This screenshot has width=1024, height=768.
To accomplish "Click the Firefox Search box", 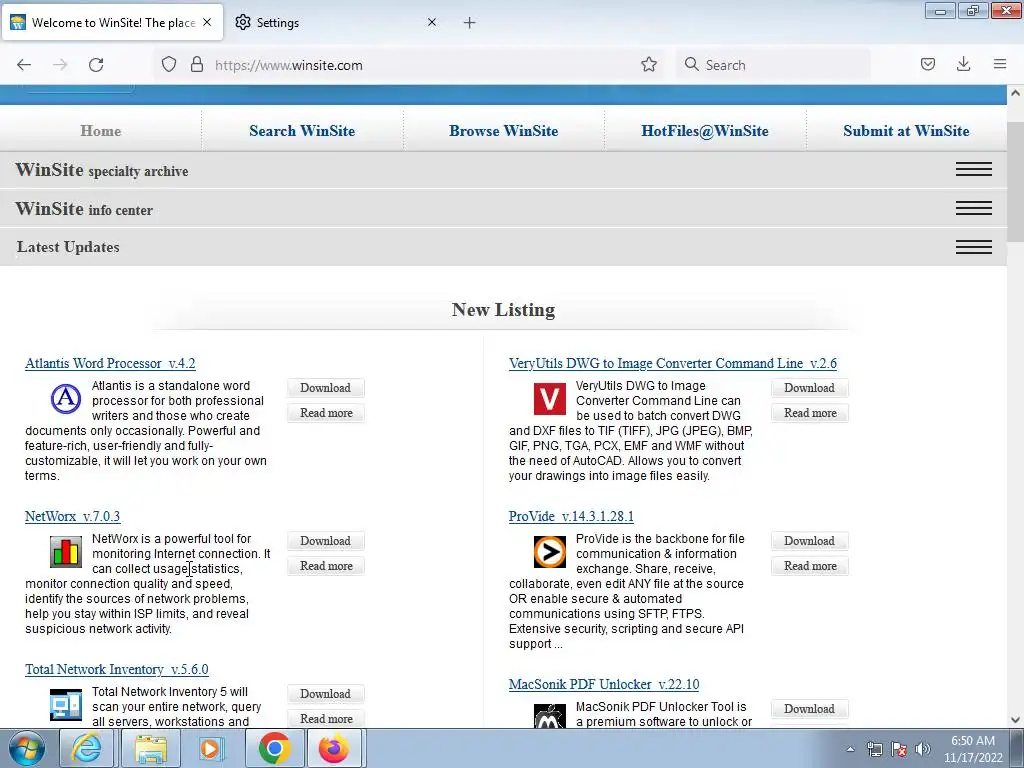I will 773,65.
